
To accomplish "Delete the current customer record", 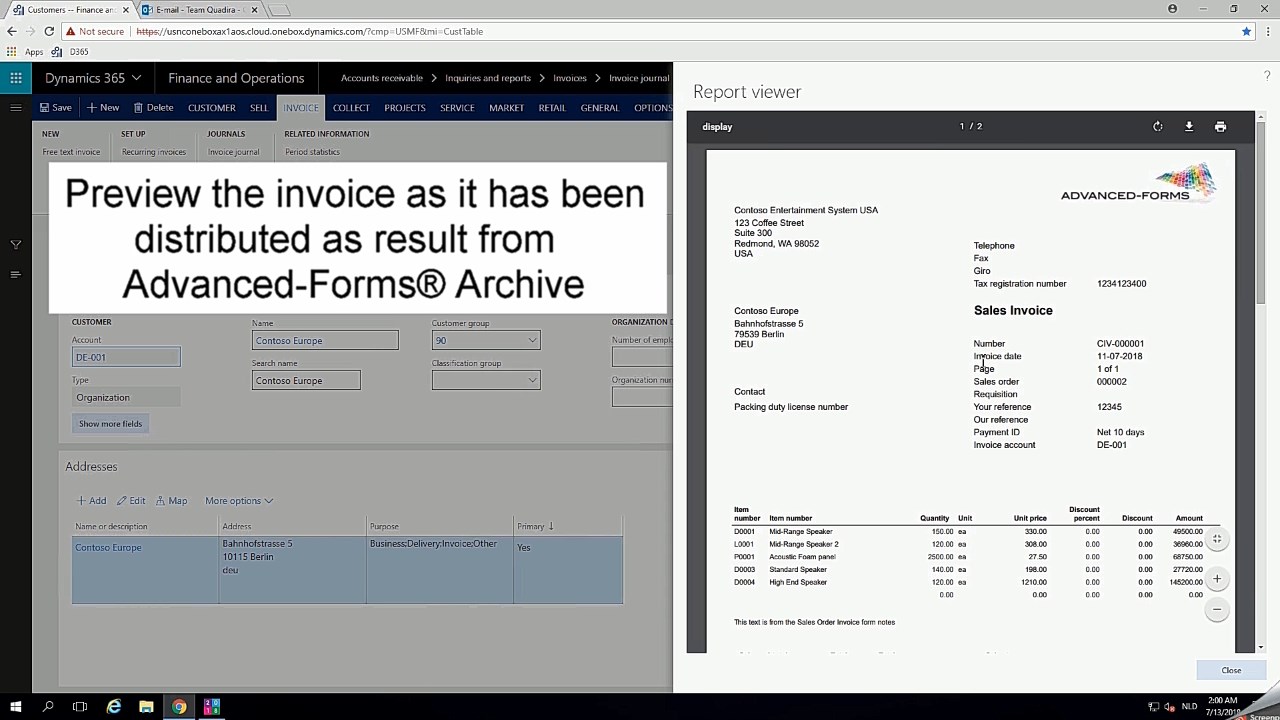I will (x=153, y=107).
